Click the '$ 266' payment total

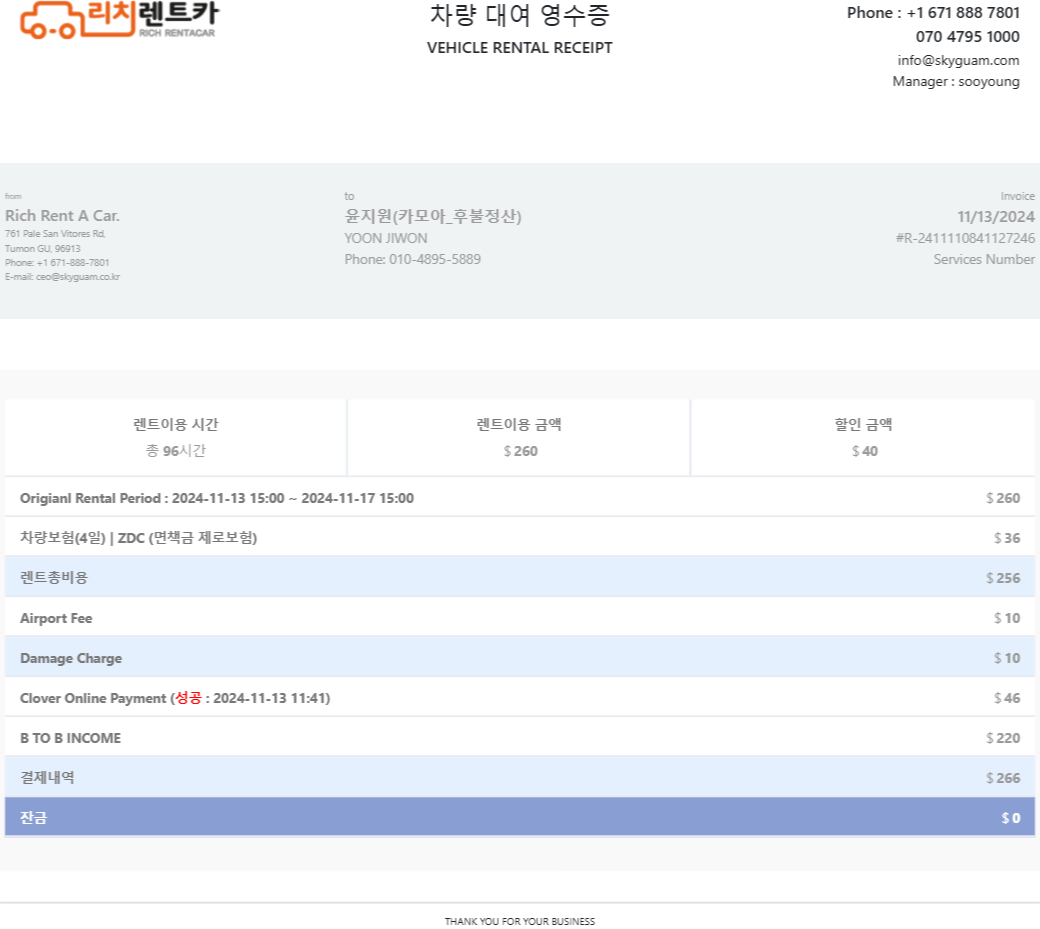click(x=1003, y=778)
